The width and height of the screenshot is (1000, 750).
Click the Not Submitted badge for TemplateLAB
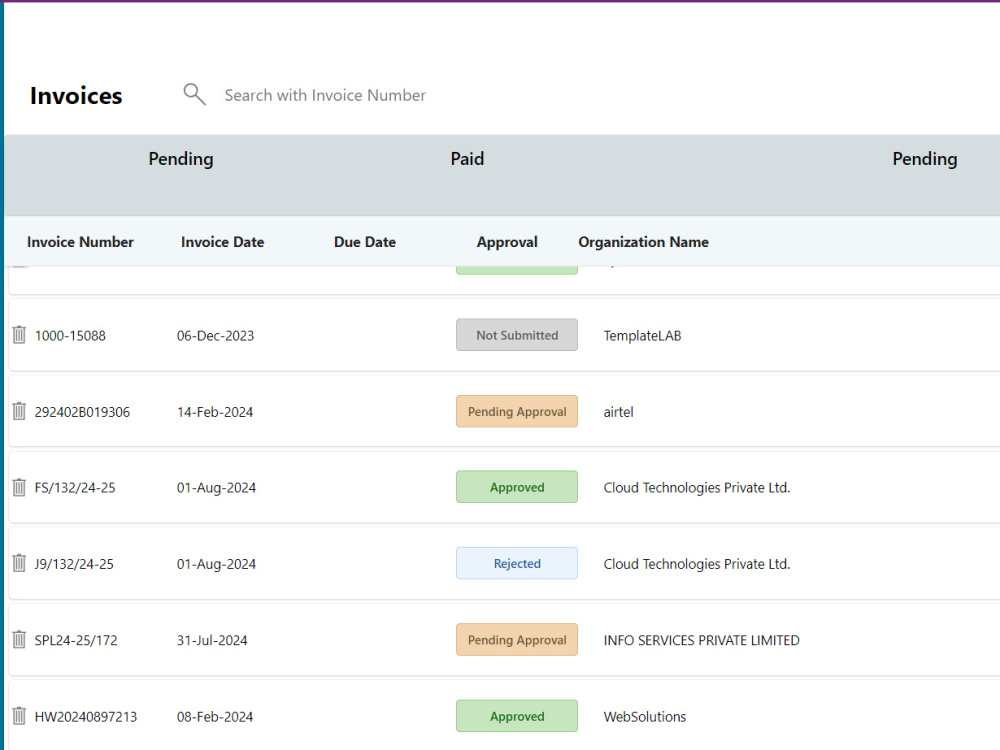516,335
